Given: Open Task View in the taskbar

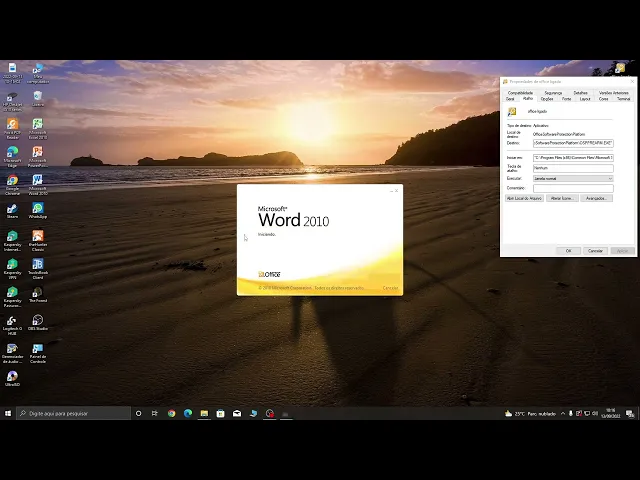Looking at the screenshot, I should [155, 413].
